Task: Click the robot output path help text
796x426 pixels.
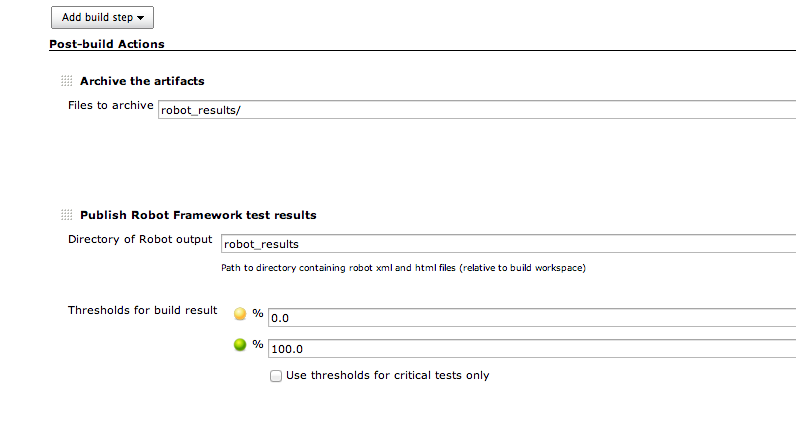Action: 403,268
